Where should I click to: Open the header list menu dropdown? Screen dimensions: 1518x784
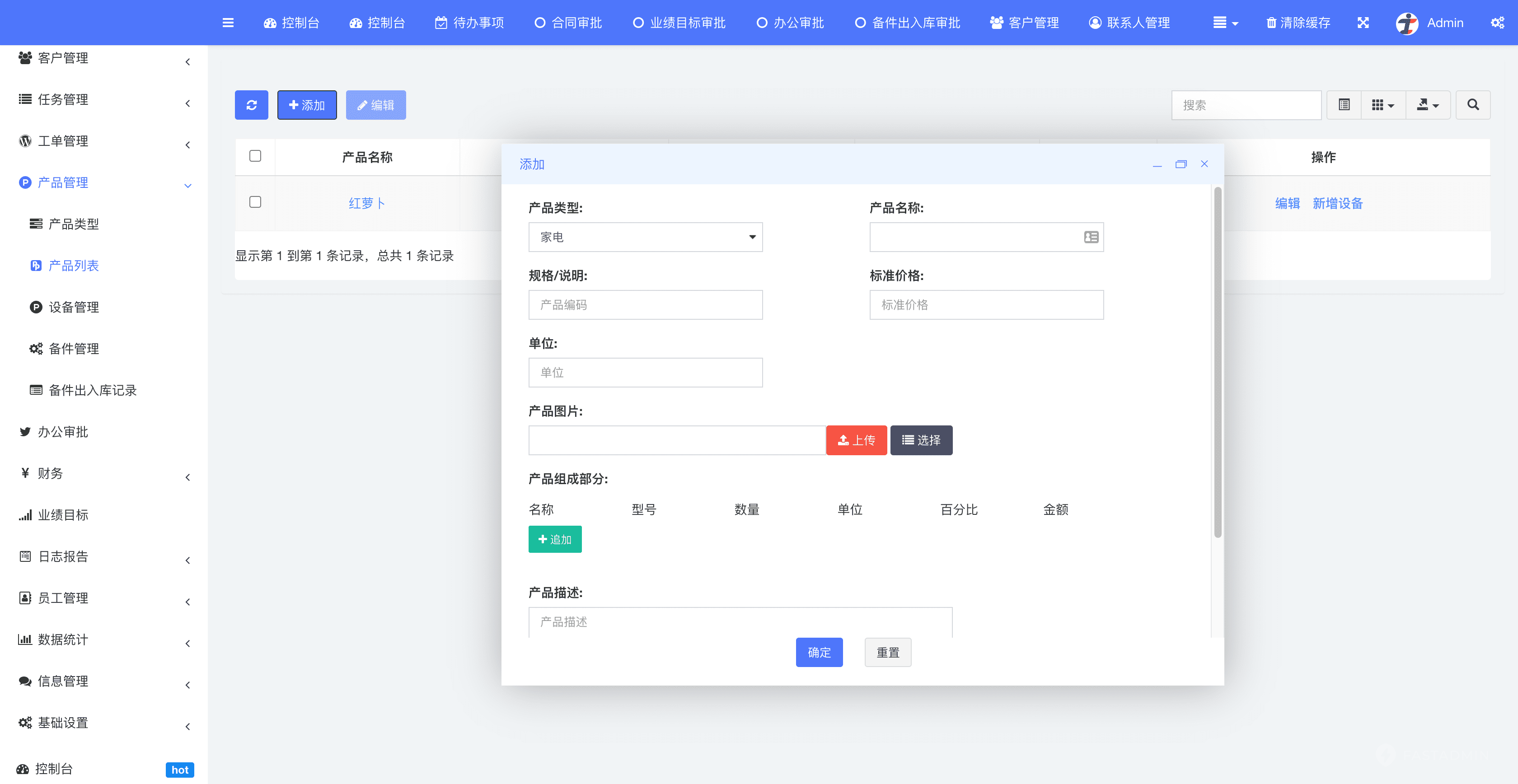tap(1225, 23)
